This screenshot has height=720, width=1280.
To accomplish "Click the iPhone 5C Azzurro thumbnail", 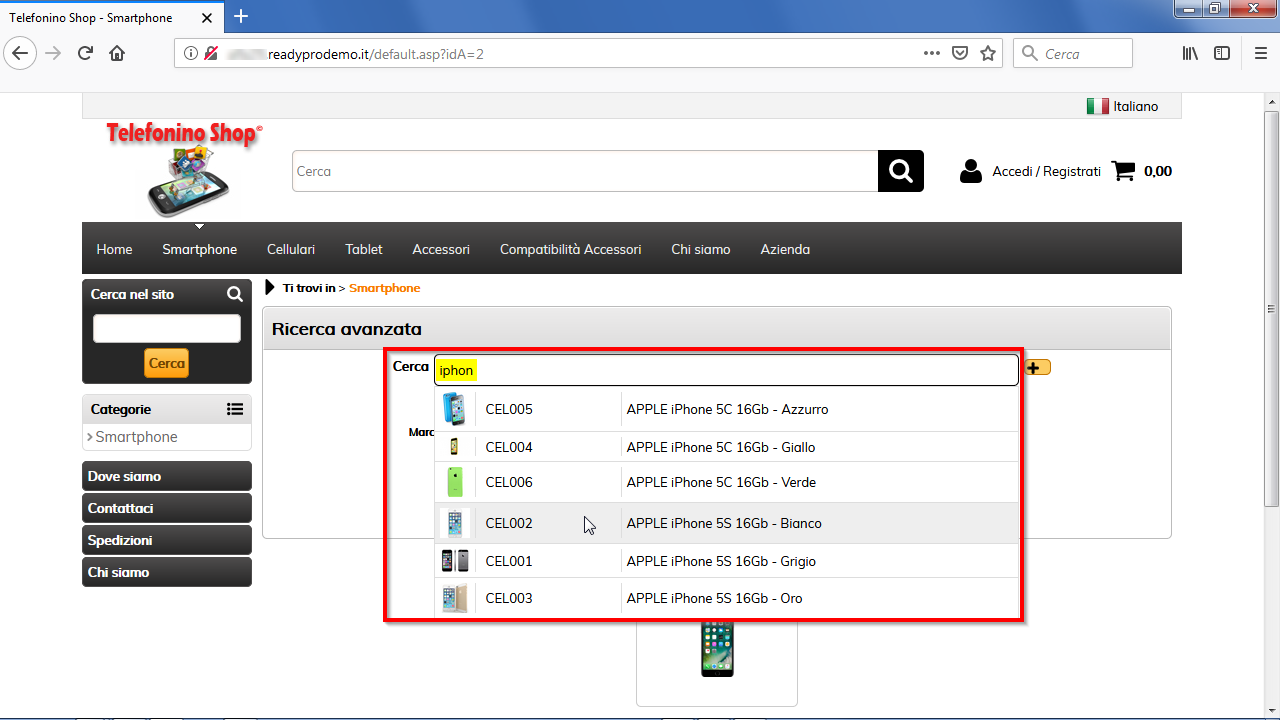I will [x=455, y=409].
